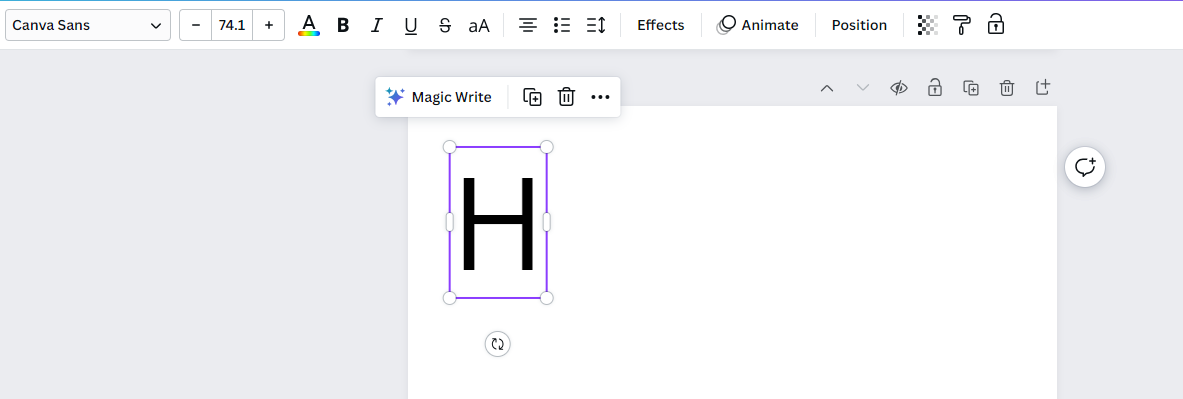Click the right side width handle
Viewport: 1183px width, 399px height.
[547, 223]
